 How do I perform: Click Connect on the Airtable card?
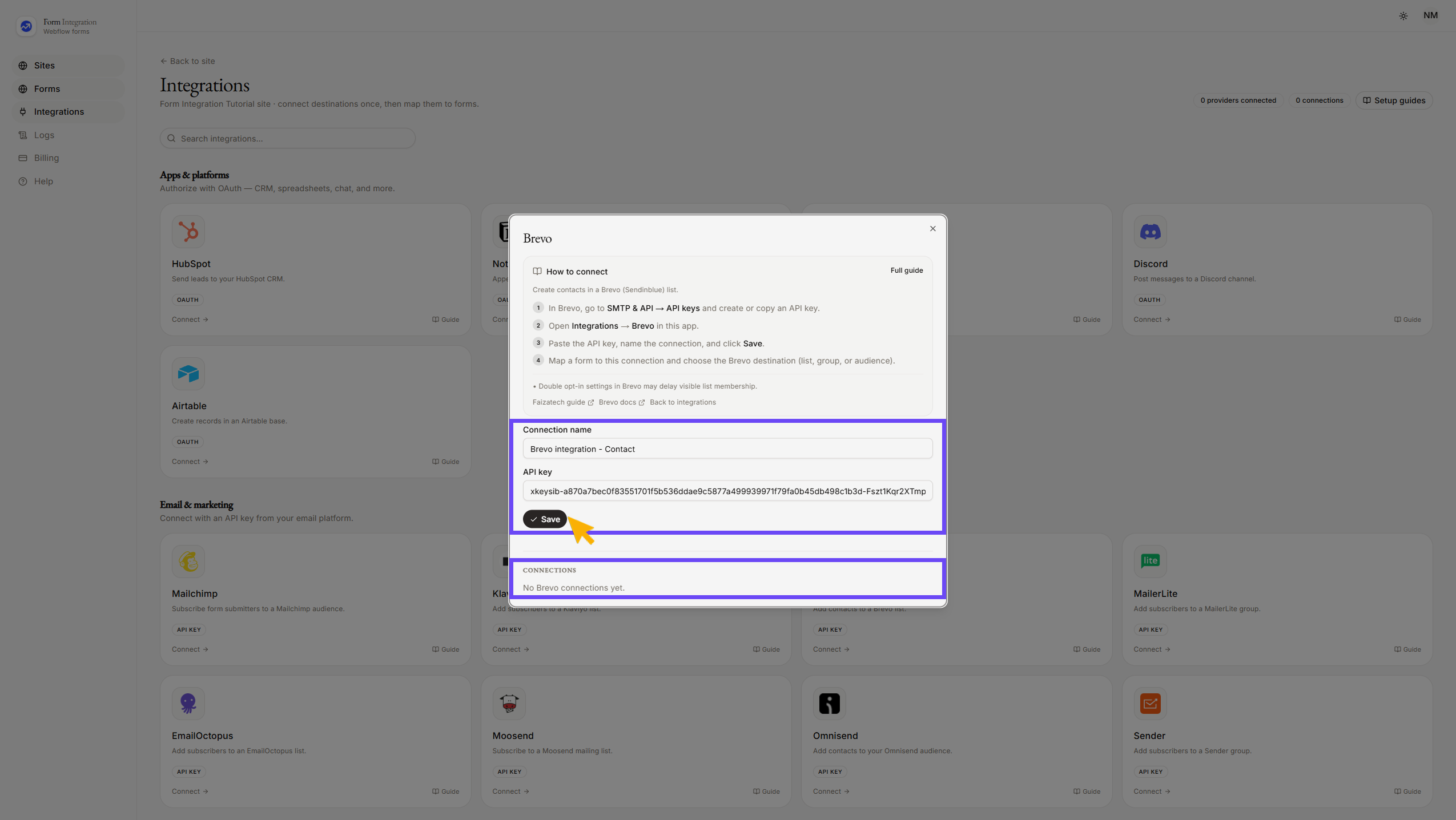pyautogui.click(x=190, y=462)
